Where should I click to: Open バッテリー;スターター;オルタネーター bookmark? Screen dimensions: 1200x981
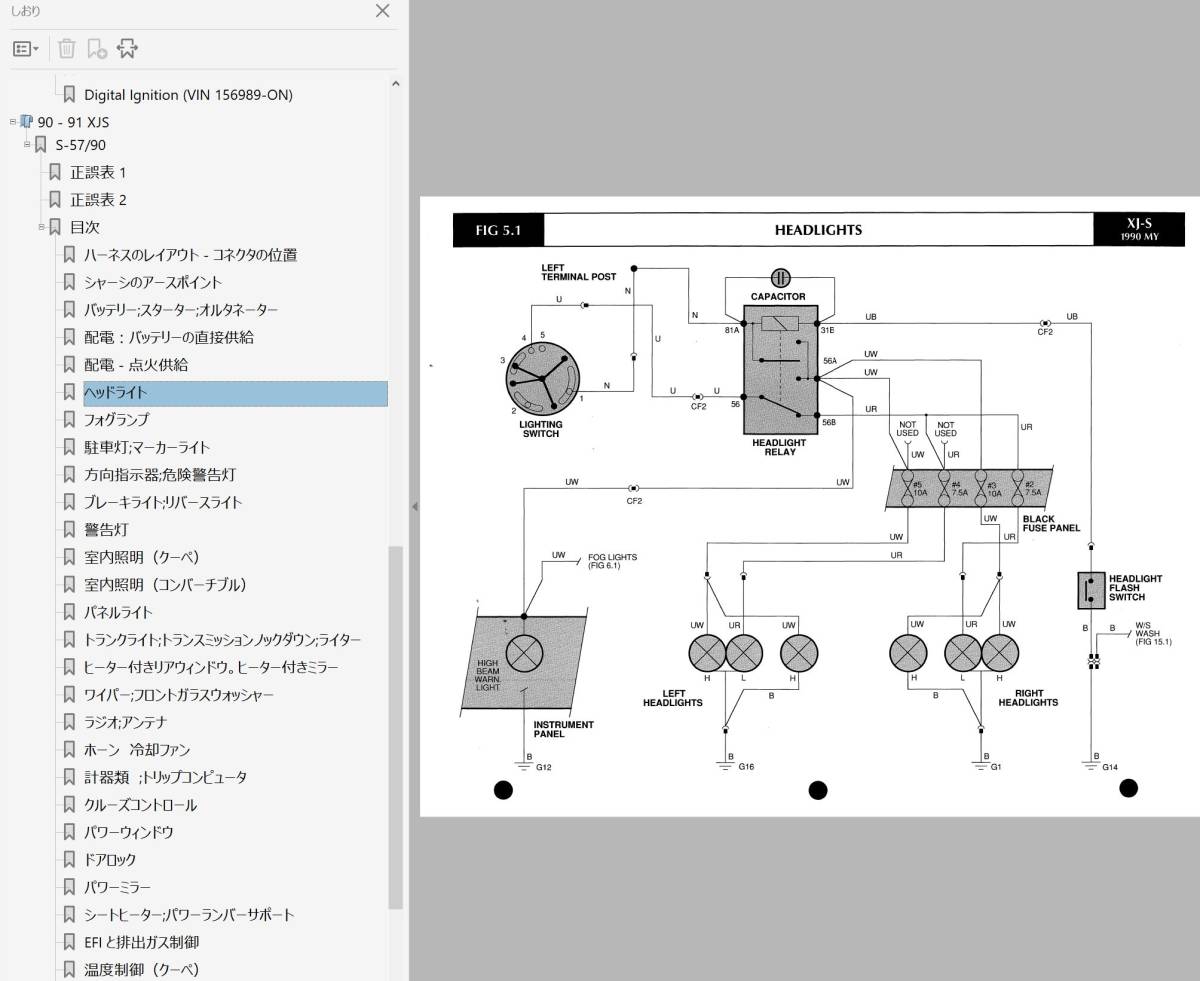(x=181, y=310)
